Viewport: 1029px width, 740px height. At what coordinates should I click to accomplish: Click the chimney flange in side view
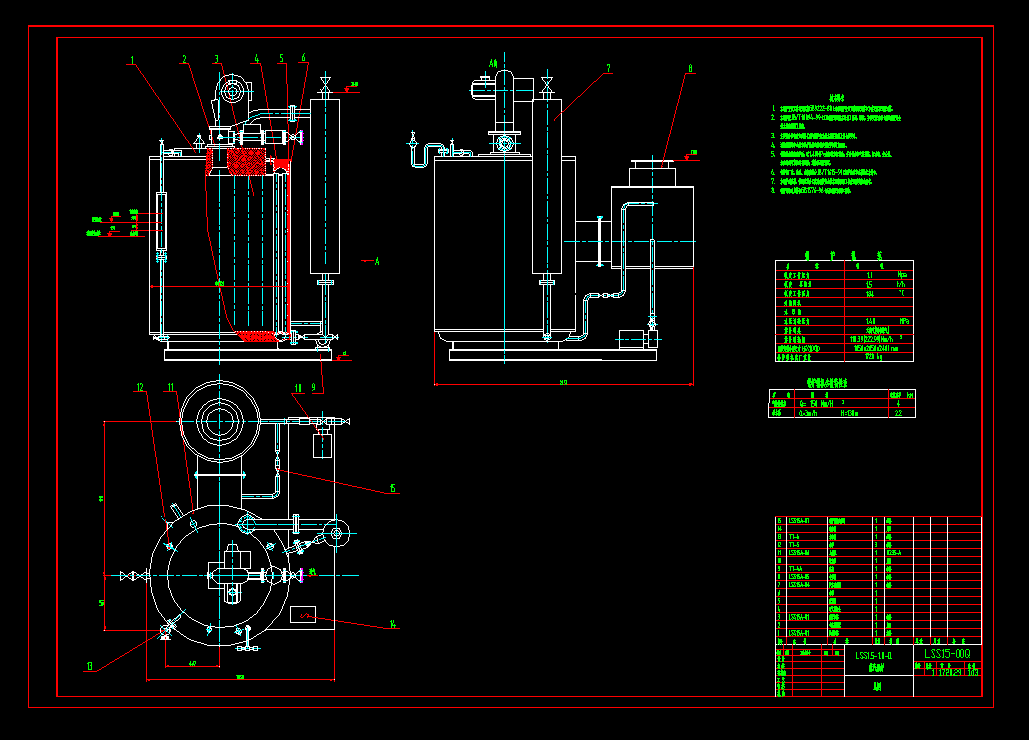click(x=651, y=162)
